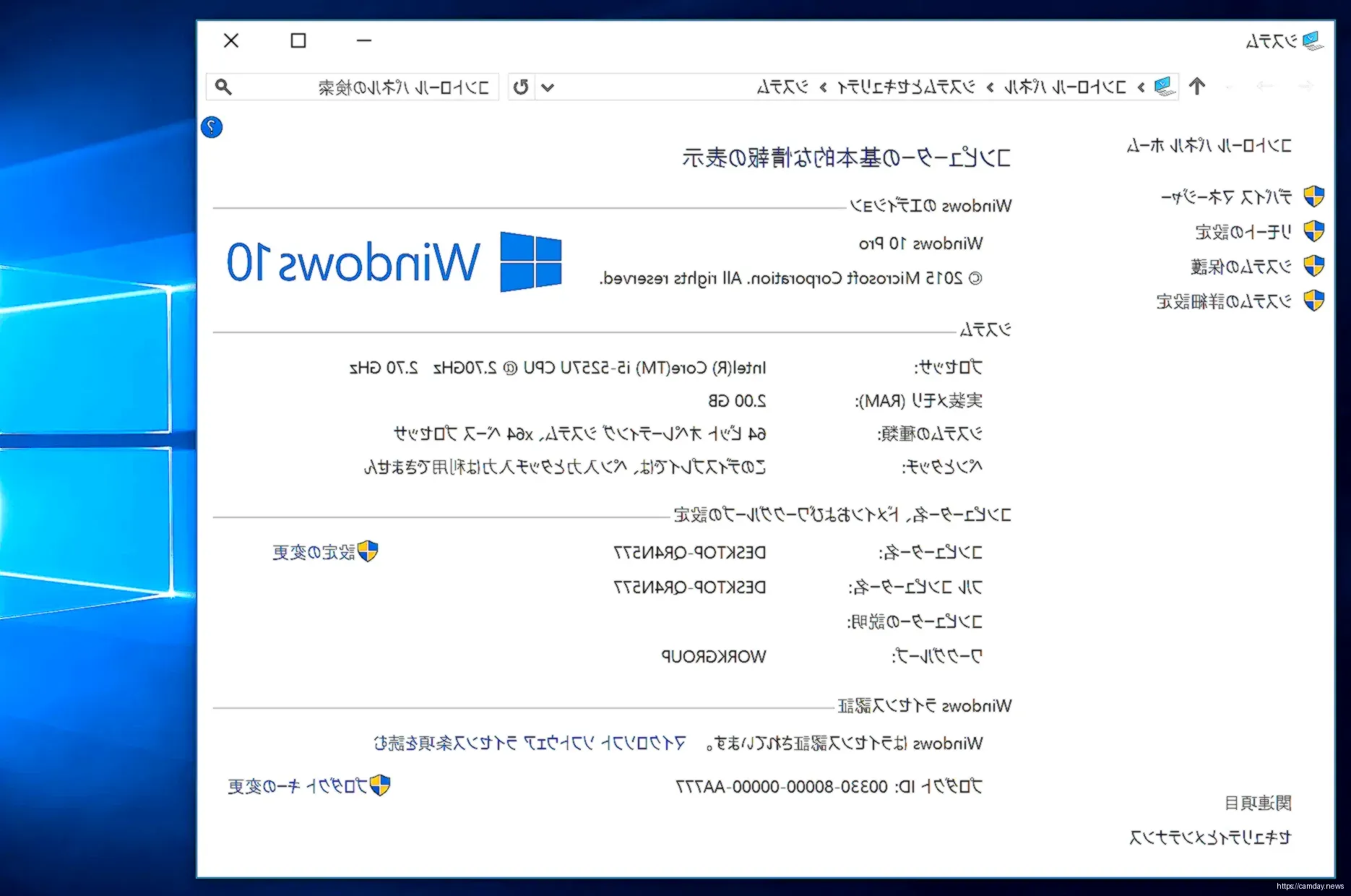The height and width of the screenshot is (896, 1351).
Task: Click the computer icon in the address bar
Action: coord(1165,87)
